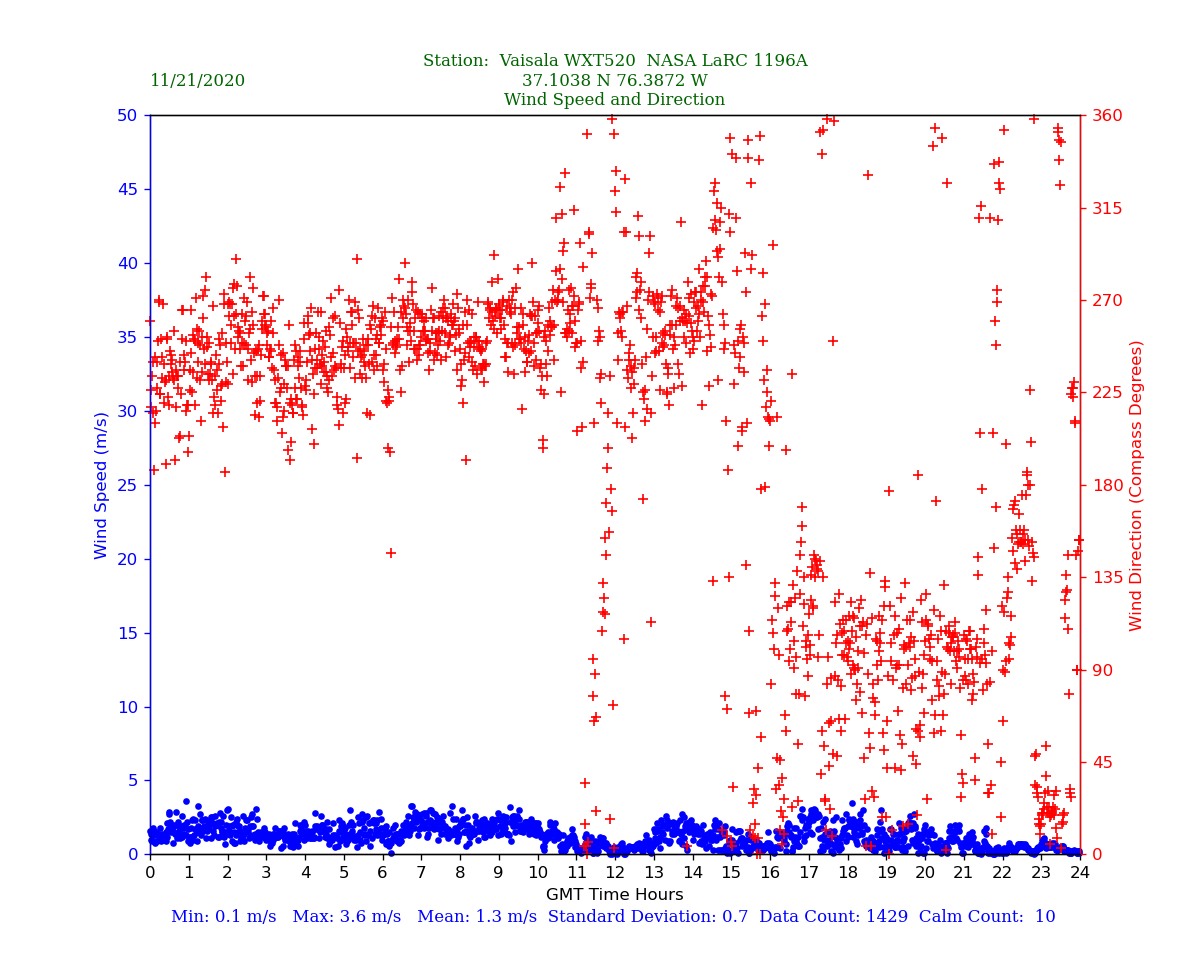Select the Wind Direction (Compass Degrees) label
Screen dimensions: 1200x960
click(x=1136, y=485)
